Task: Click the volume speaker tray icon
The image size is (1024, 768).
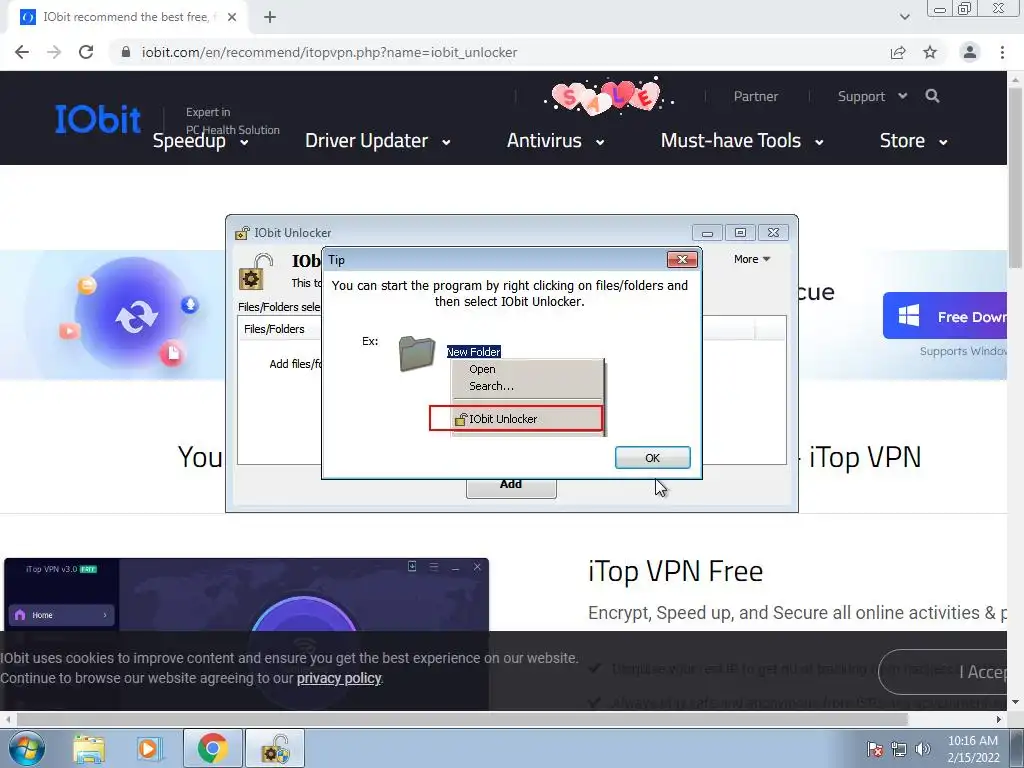Action: 922,750
